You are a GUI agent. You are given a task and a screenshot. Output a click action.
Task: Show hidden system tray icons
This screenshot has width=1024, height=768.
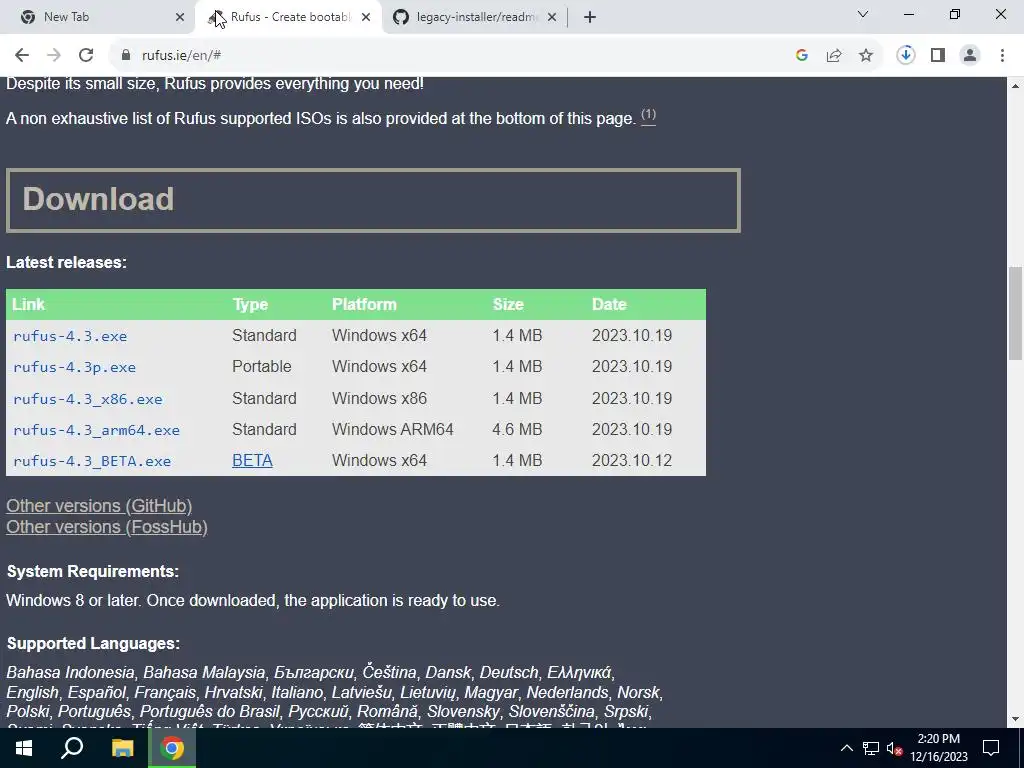click(846, 748)
